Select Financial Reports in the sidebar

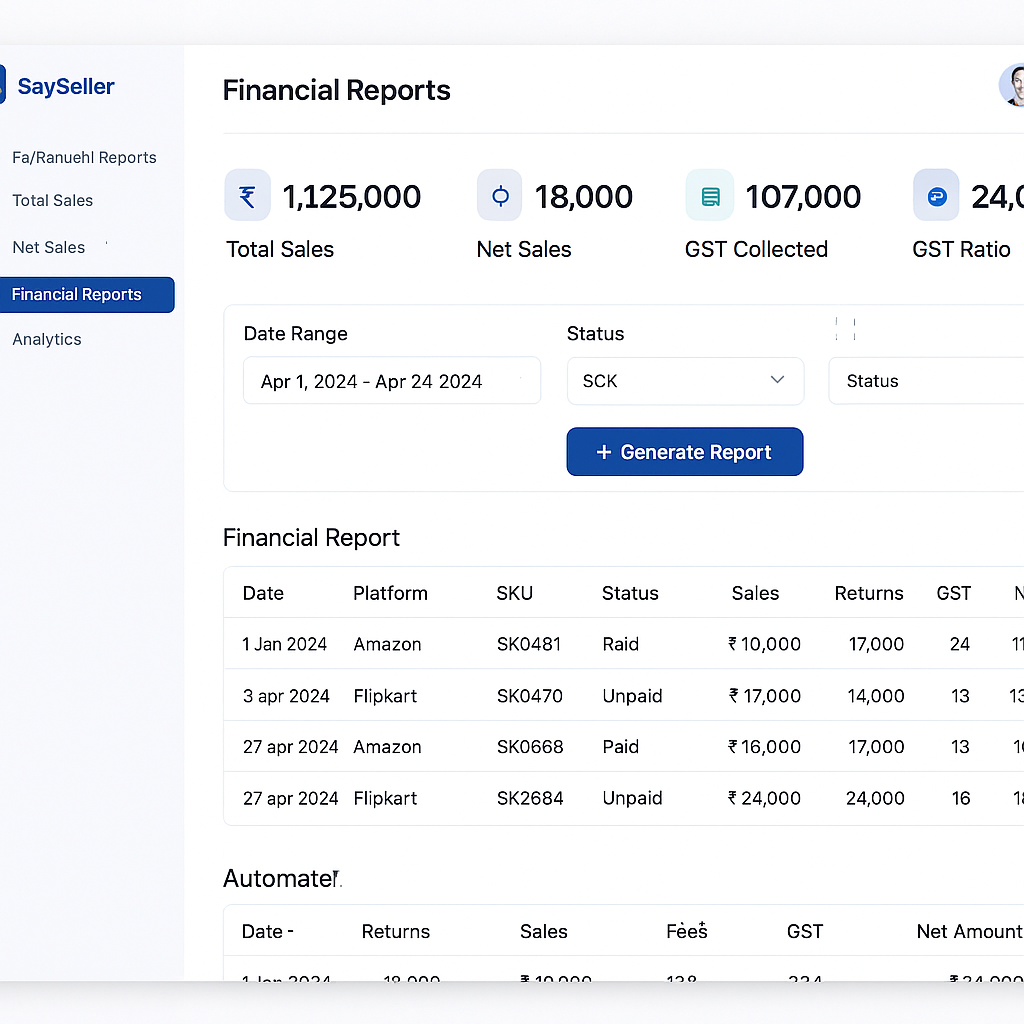(76, 294)
